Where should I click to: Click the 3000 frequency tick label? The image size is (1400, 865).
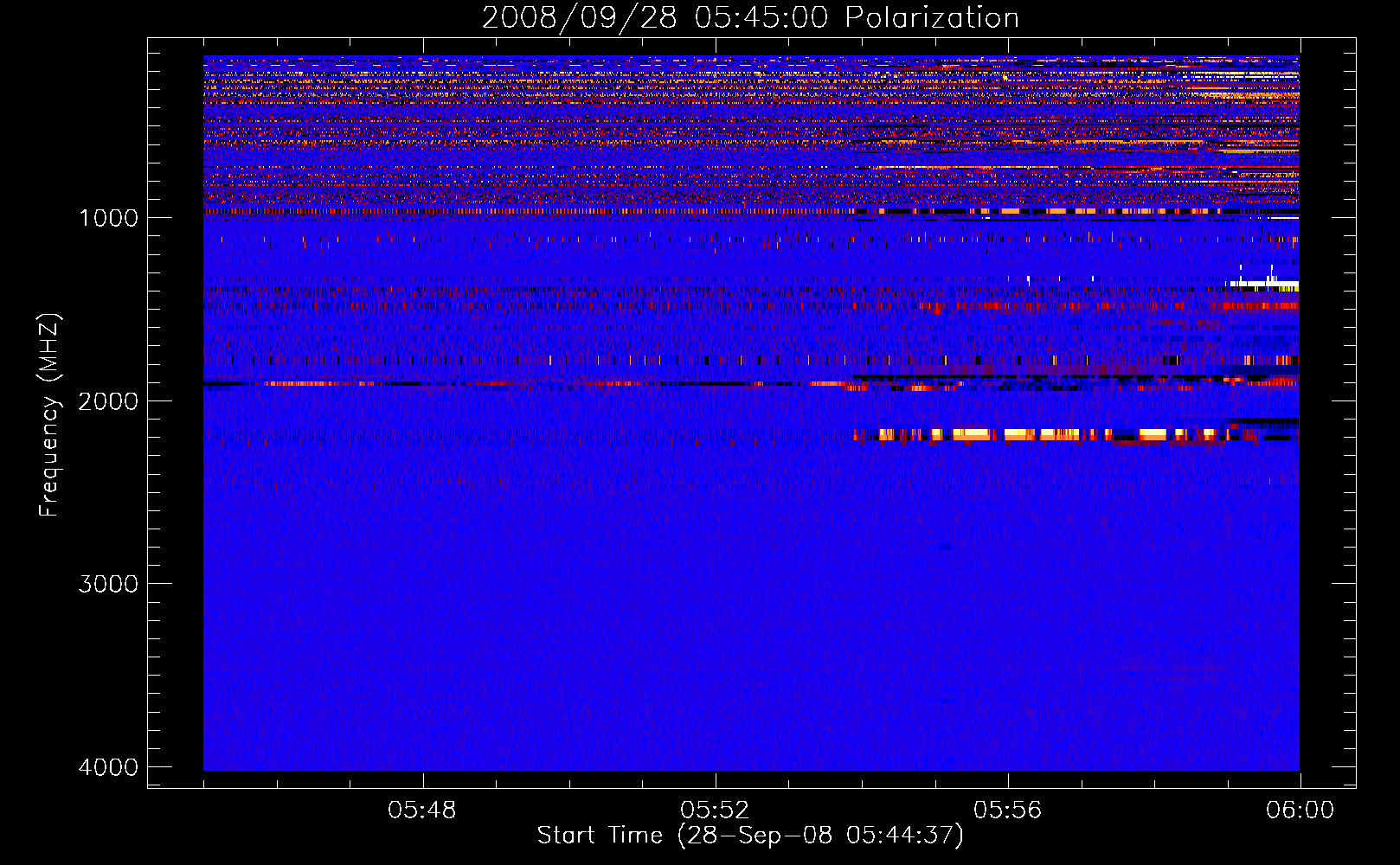pos(108,584)
